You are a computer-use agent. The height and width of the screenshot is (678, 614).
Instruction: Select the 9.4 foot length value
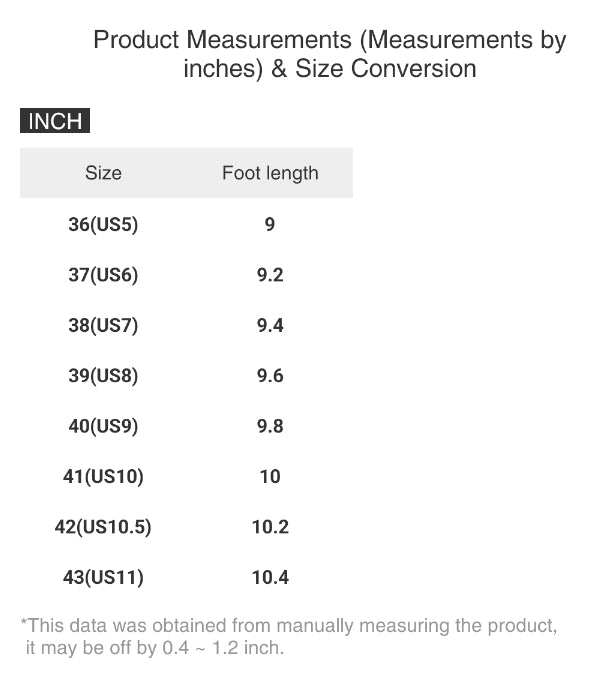(270, 325)
